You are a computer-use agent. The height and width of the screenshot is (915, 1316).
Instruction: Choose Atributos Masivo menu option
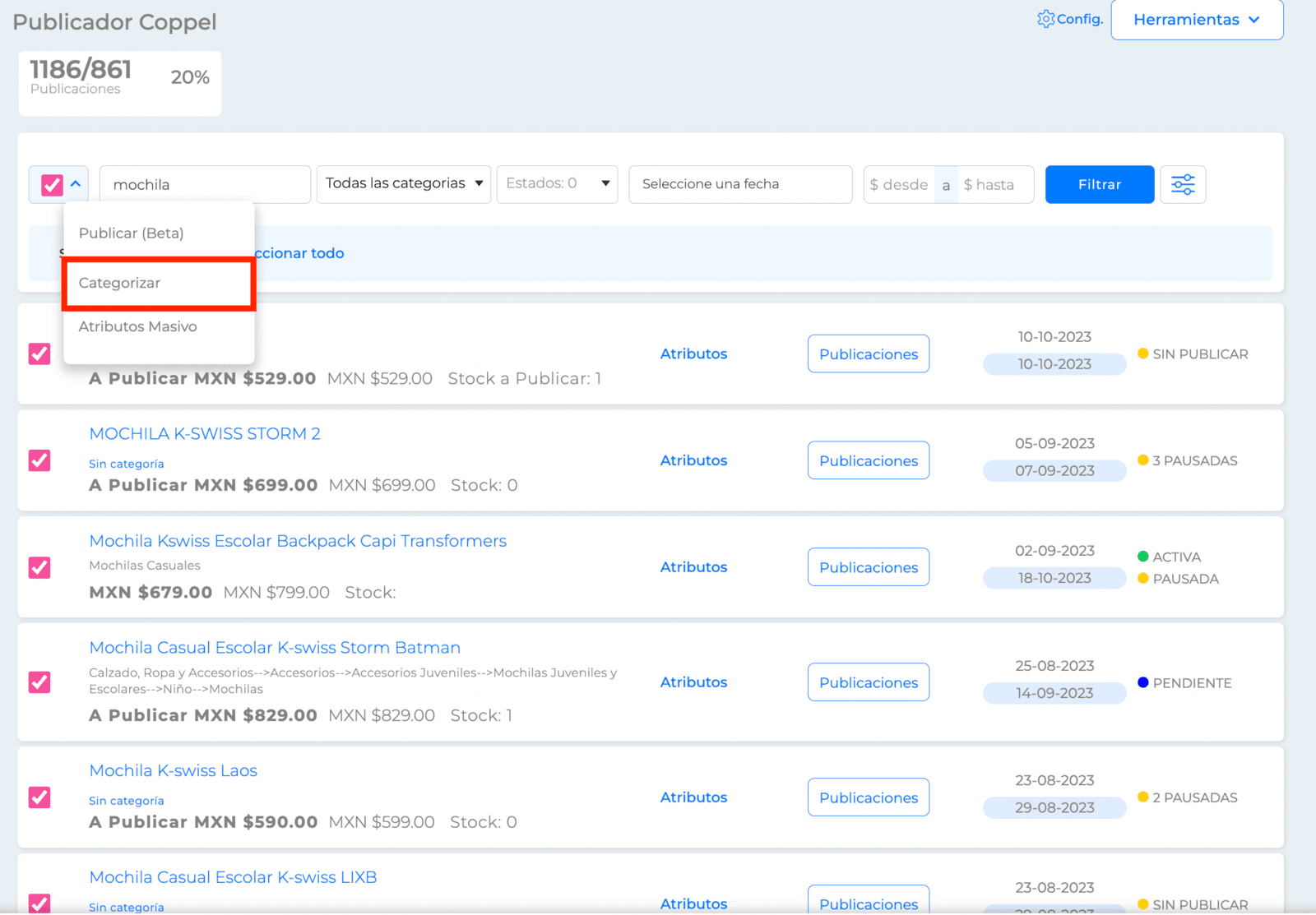pyautogui.click(x=138, y=327)
